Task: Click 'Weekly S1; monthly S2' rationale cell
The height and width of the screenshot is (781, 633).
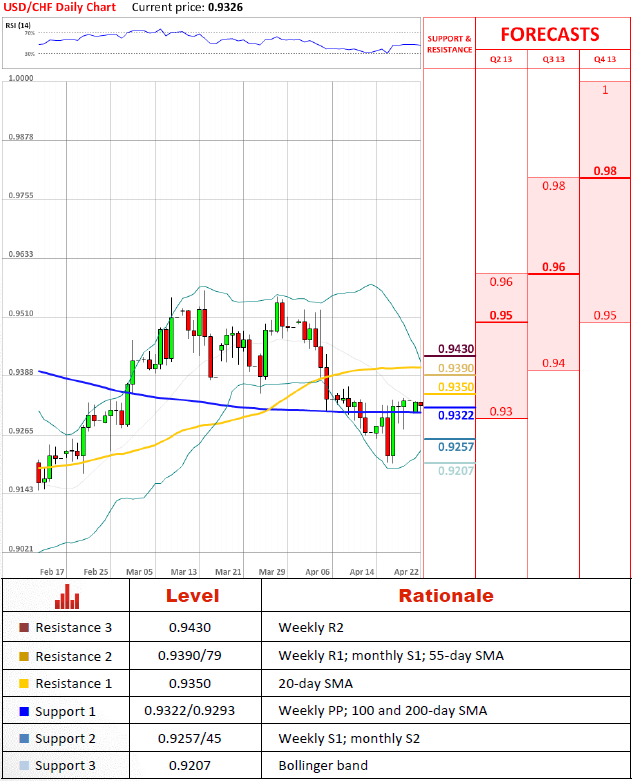Action: point(349,738)
